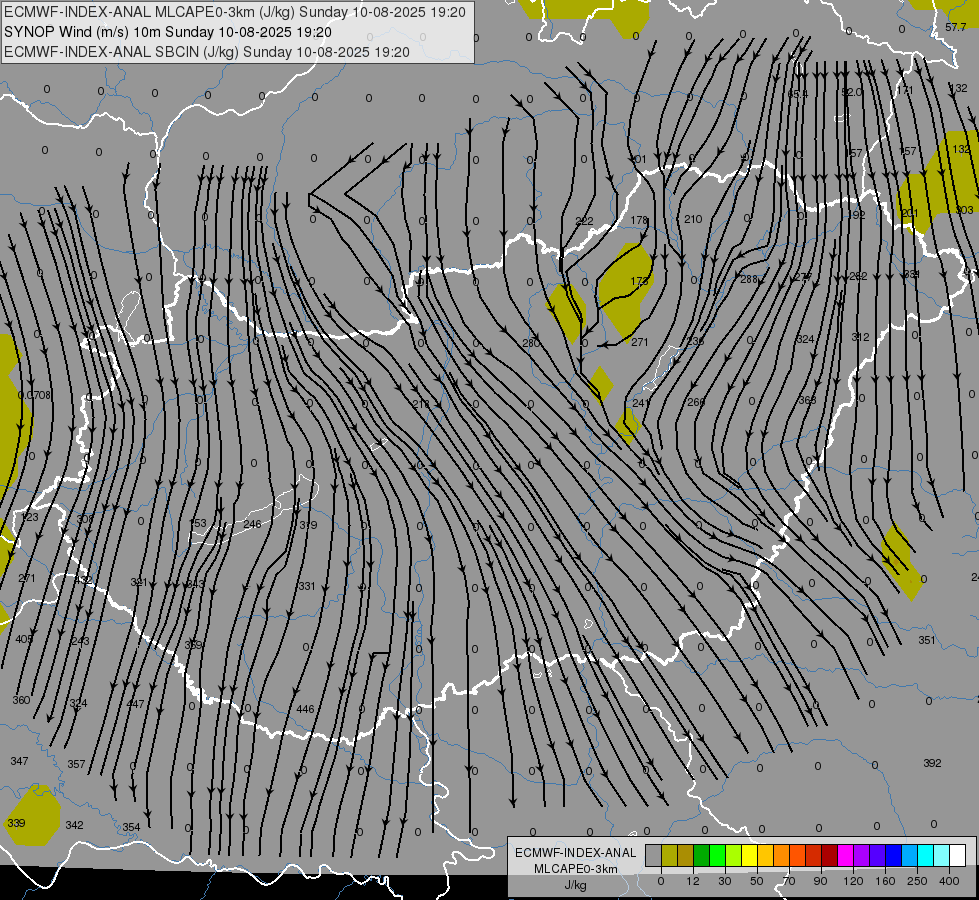Select legend tick value 120
979x900 pixels.
(853, 881)
